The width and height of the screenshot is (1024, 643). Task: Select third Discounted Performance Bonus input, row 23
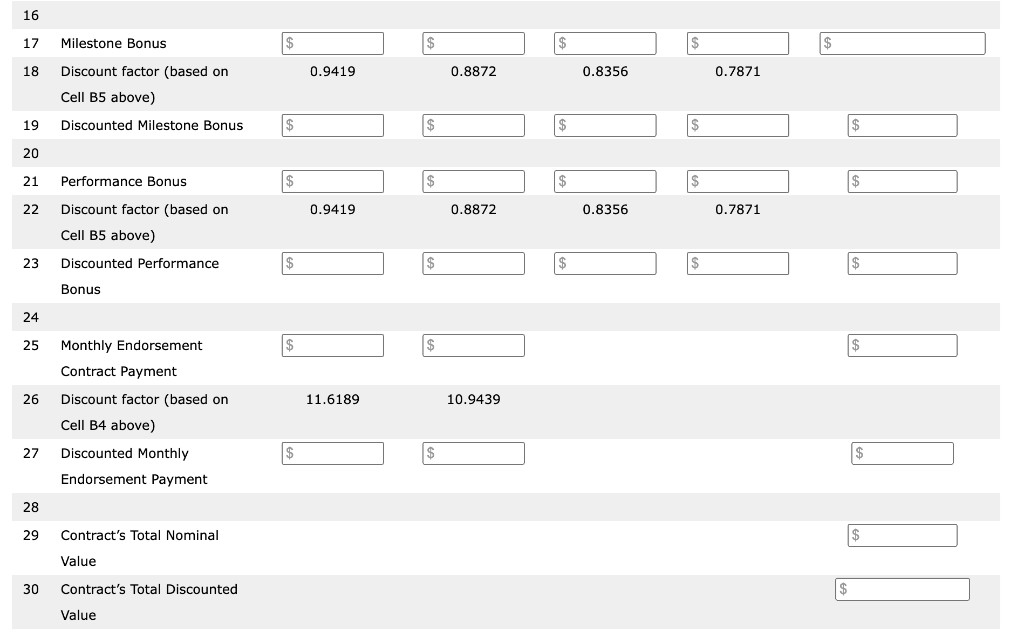[x=605, y=264]
